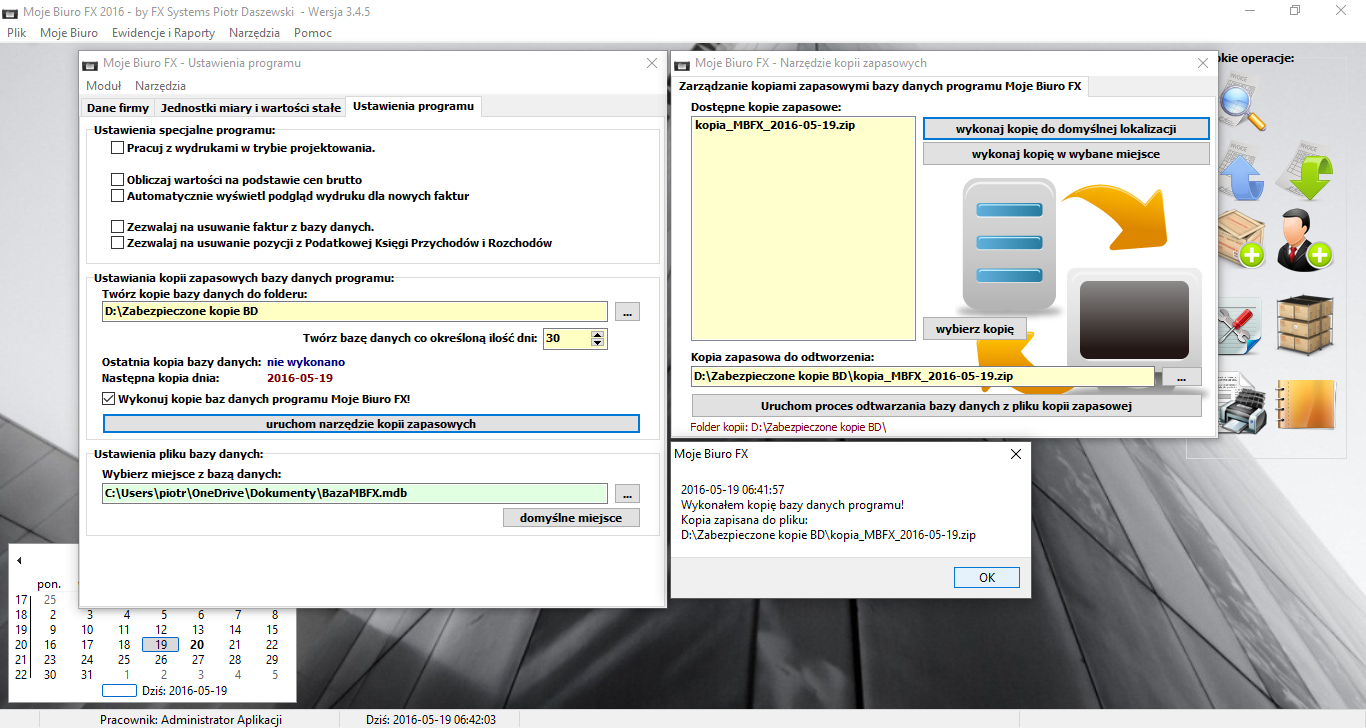The width and height of the screenshot is (1366, 728).
Task: Click the add product crate icon
Action: [x=1240, y=240]
